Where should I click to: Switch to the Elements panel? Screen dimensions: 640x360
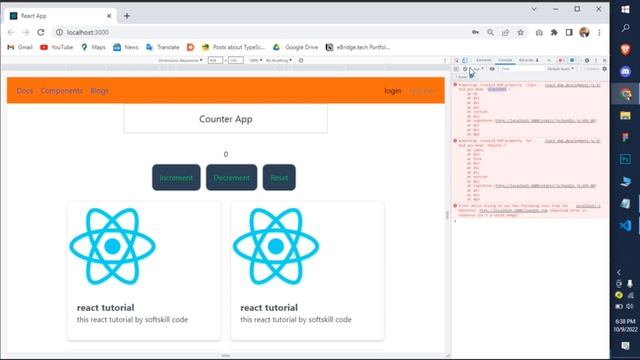click(x=484, y=60)
